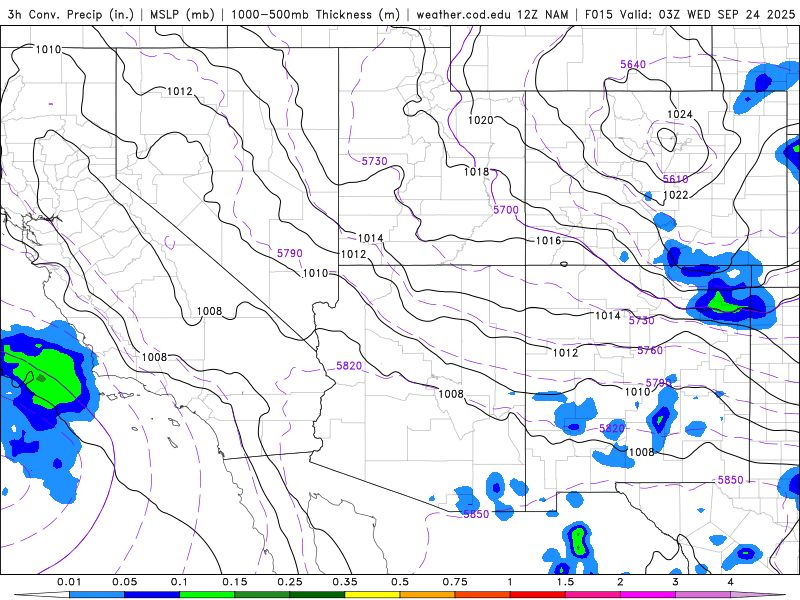This screenshot has width=800, height=600.
Task: Click the 1018 pressure contour label
Action: (x=476, y=172)
